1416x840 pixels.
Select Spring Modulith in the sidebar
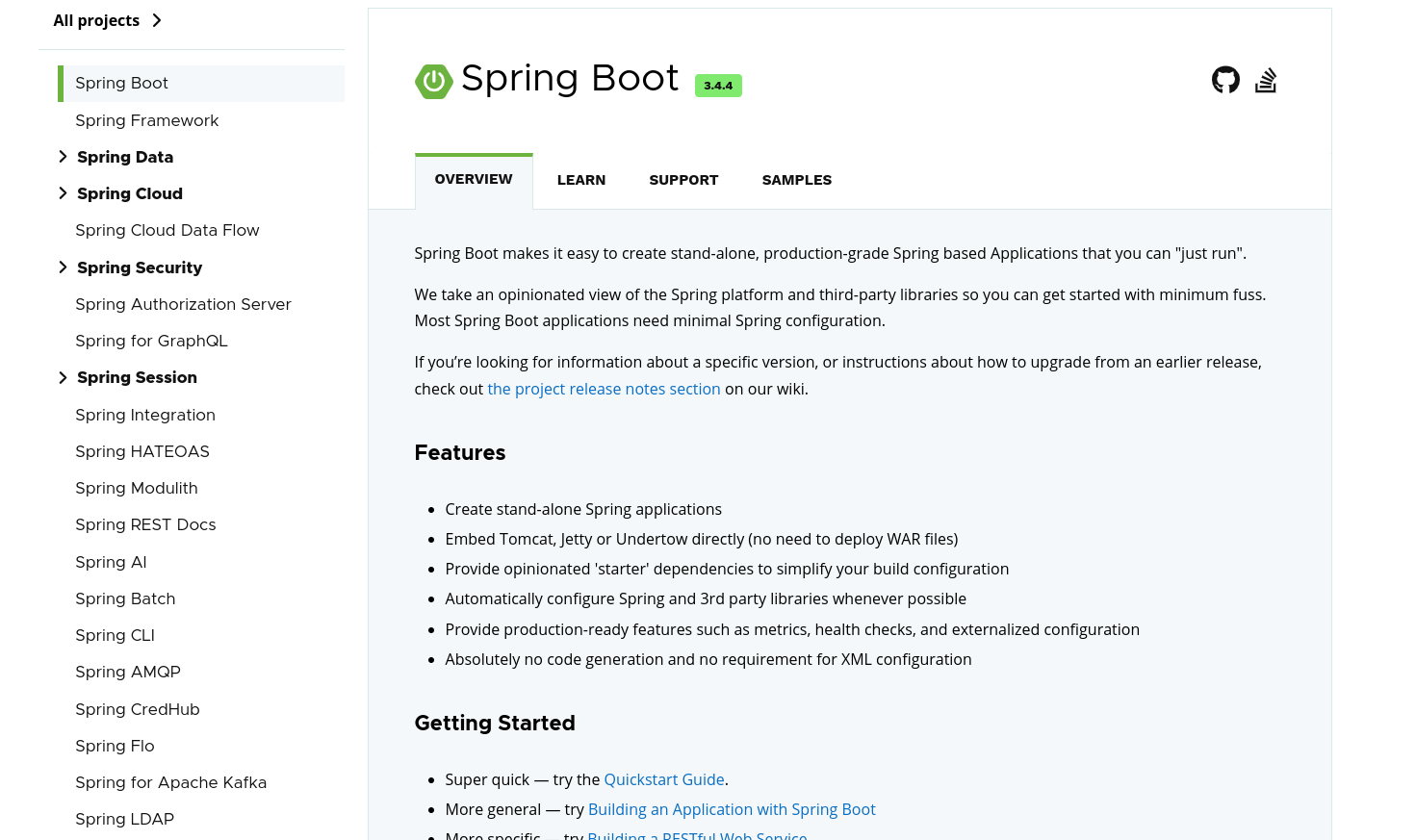click(x=137, y=488)
